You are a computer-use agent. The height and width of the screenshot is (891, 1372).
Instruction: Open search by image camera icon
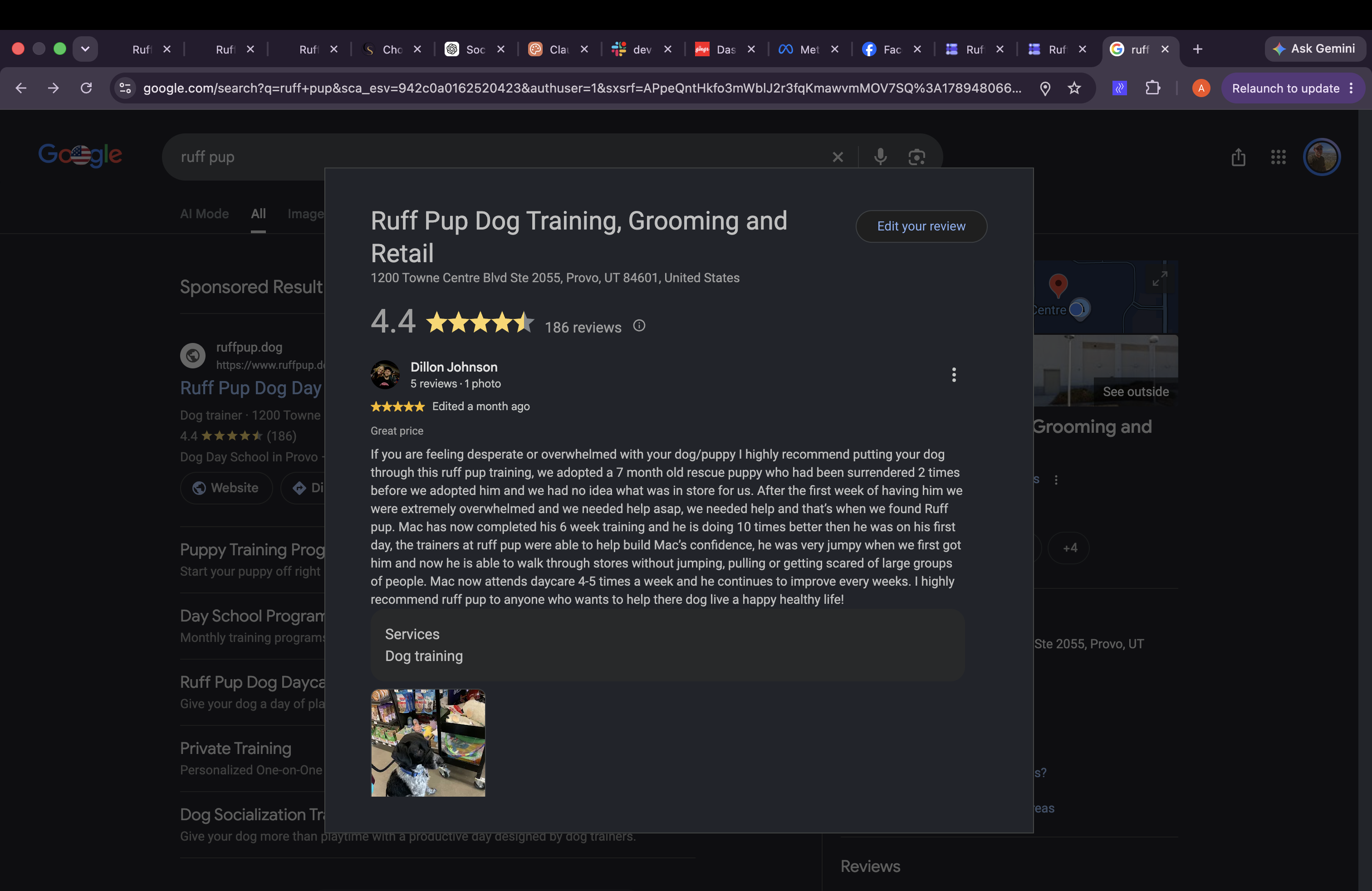pyautogui.click(x=916, y=157)
